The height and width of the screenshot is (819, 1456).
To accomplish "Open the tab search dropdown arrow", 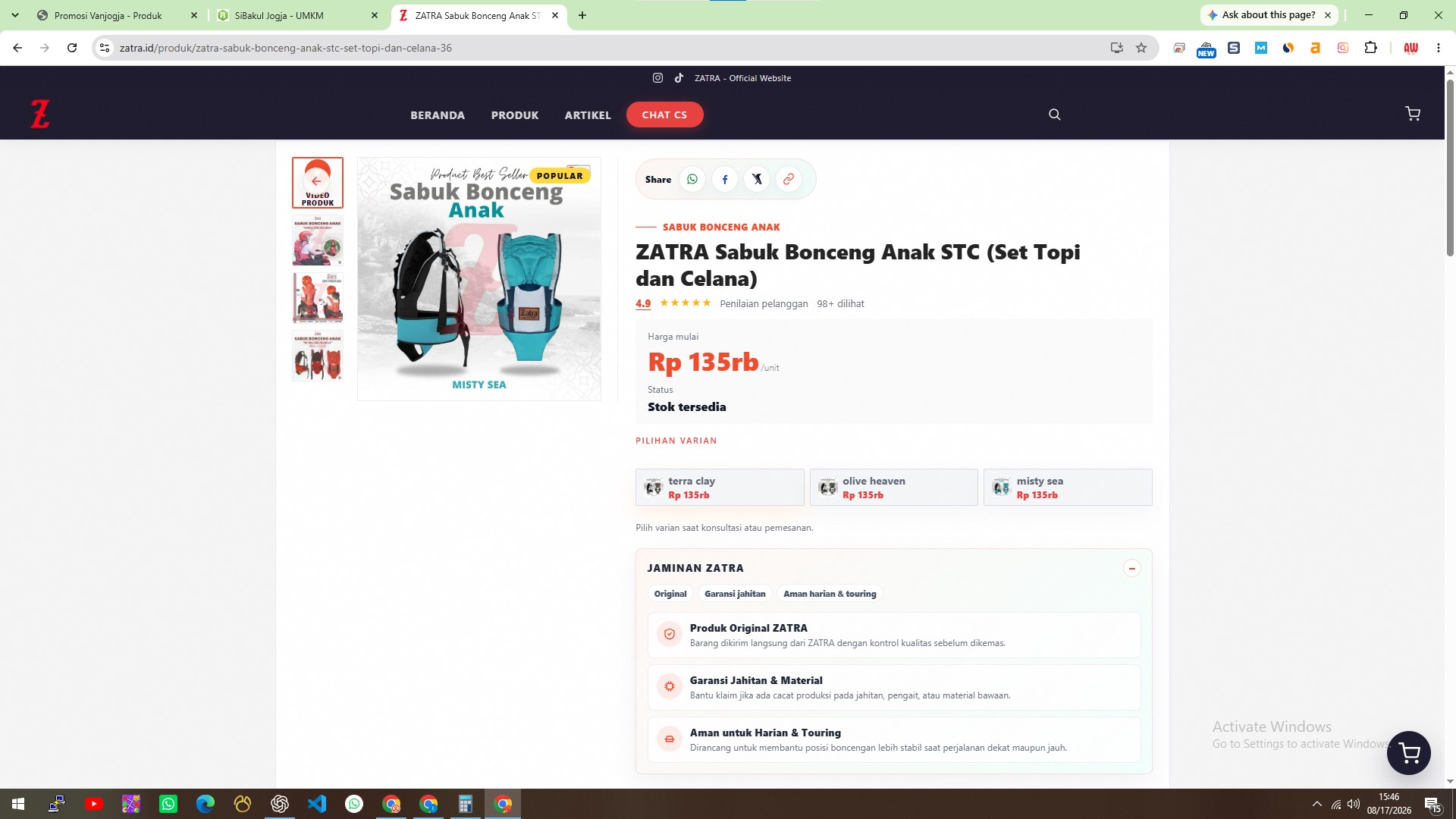I will [x=14, y=15].
